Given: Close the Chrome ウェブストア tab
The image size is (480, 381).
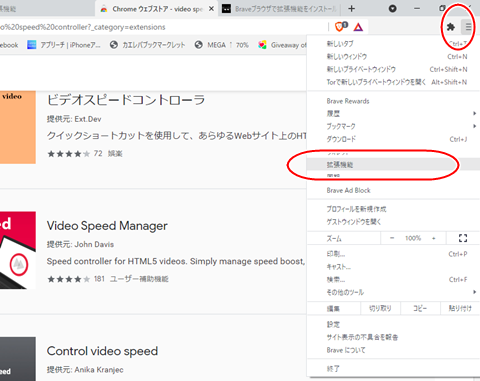Looking at the screenshot, I should [211, 9].
